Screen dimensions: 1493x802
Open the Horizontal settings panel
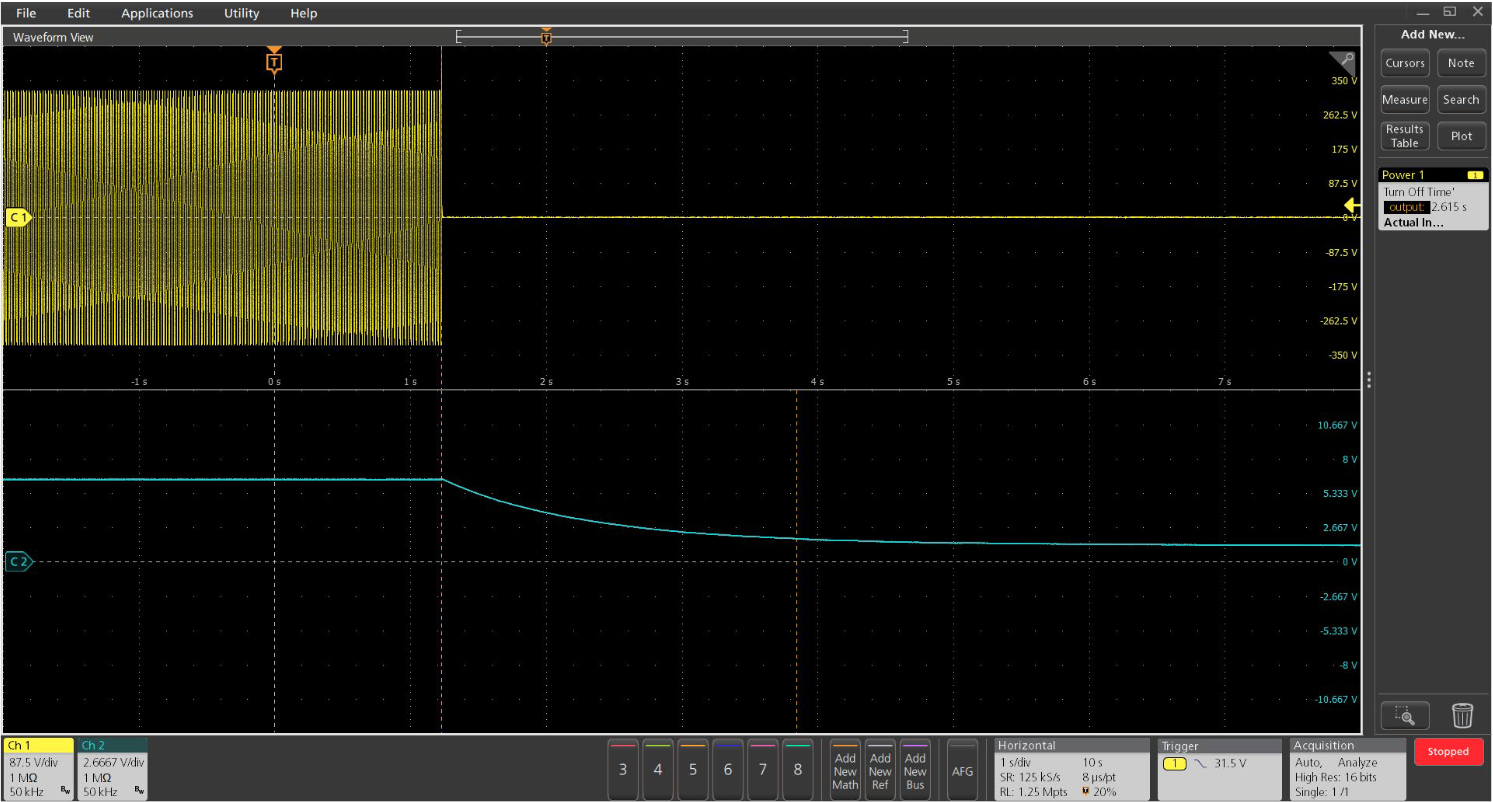point(1070,770)
